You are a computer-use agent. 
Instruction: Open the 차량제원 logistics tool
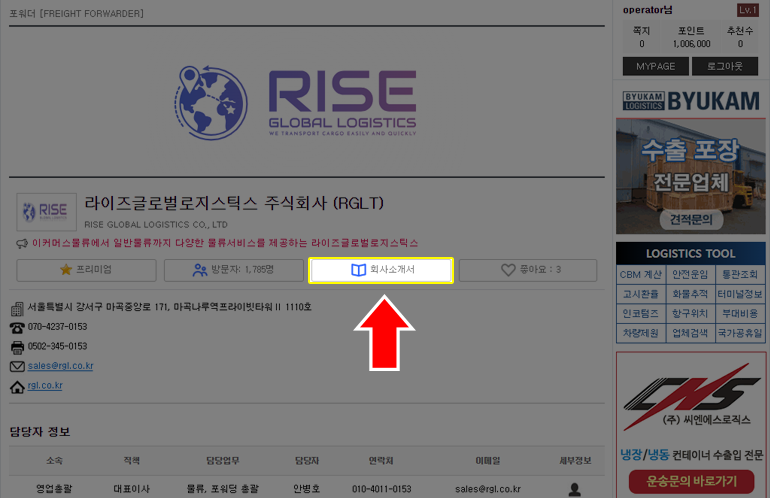pyautogui.click(x=640, y=333)
